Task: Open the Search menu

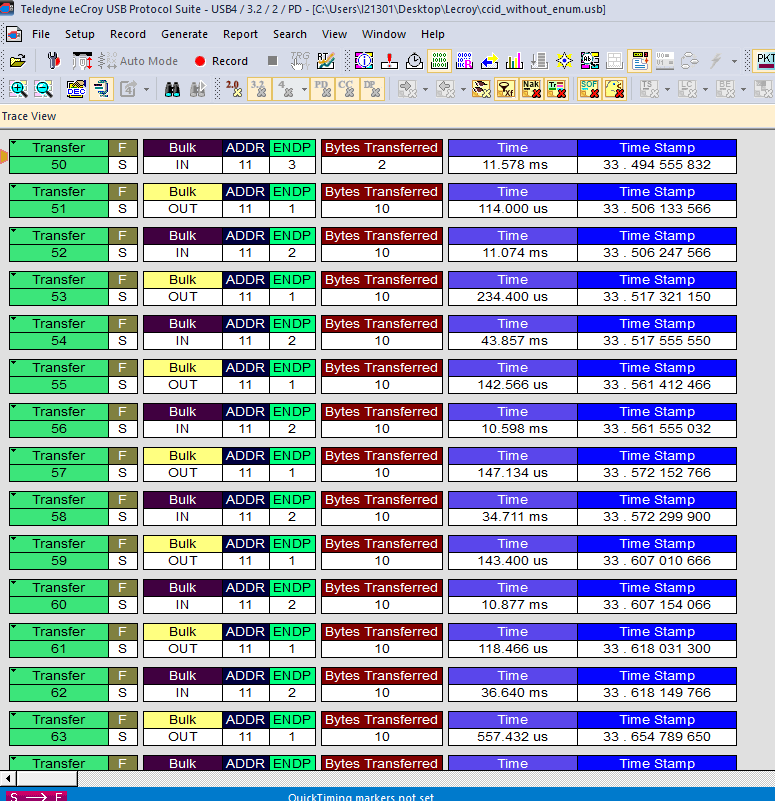Action: [x=290, y=34]
